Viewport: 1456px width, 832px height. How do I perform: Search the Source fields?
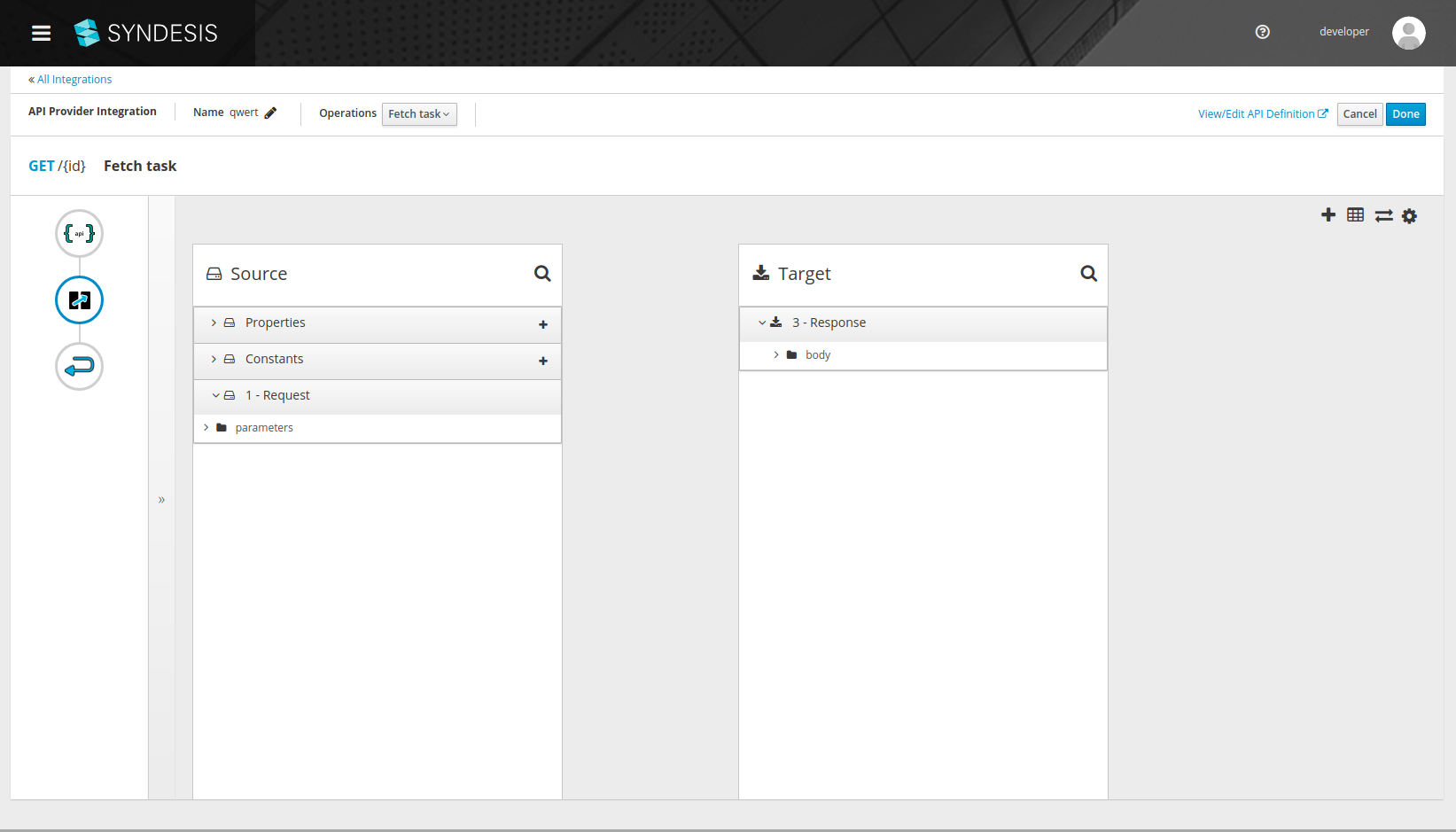pyautogui.click(x=542, y=274)
